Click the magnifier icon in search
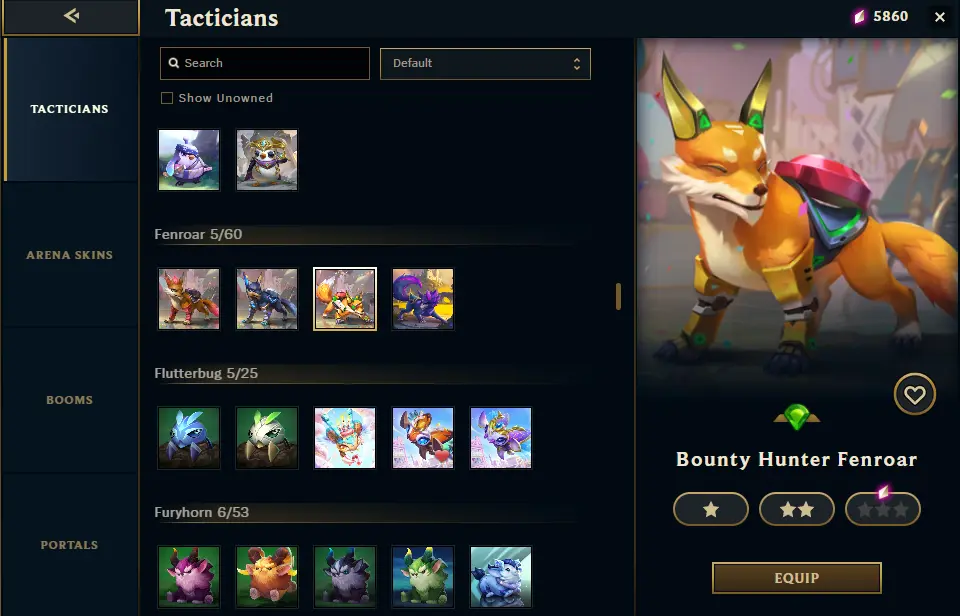The image size is (960, 616). (x=174, y=63)
